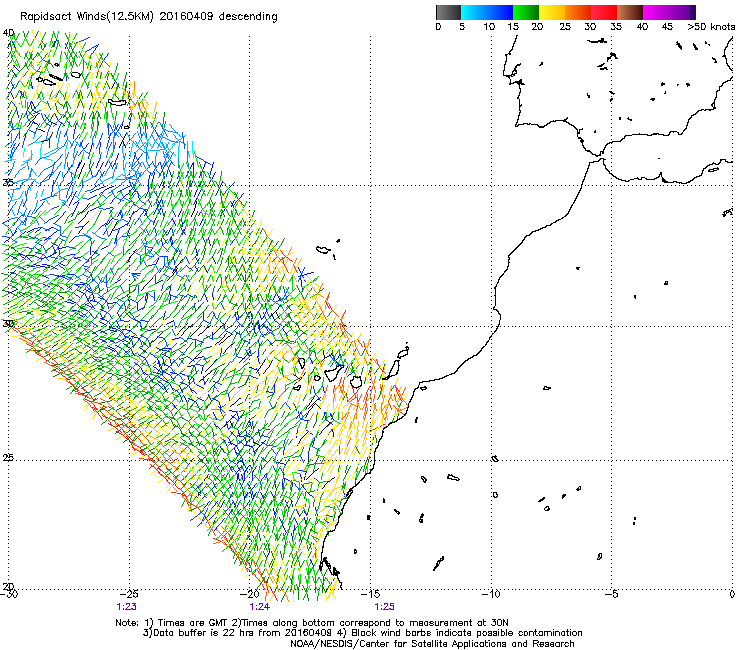Click the red 30-35 knots legend swatch
Viewport: 740px width, 650px height.
(x=604, y=12)
